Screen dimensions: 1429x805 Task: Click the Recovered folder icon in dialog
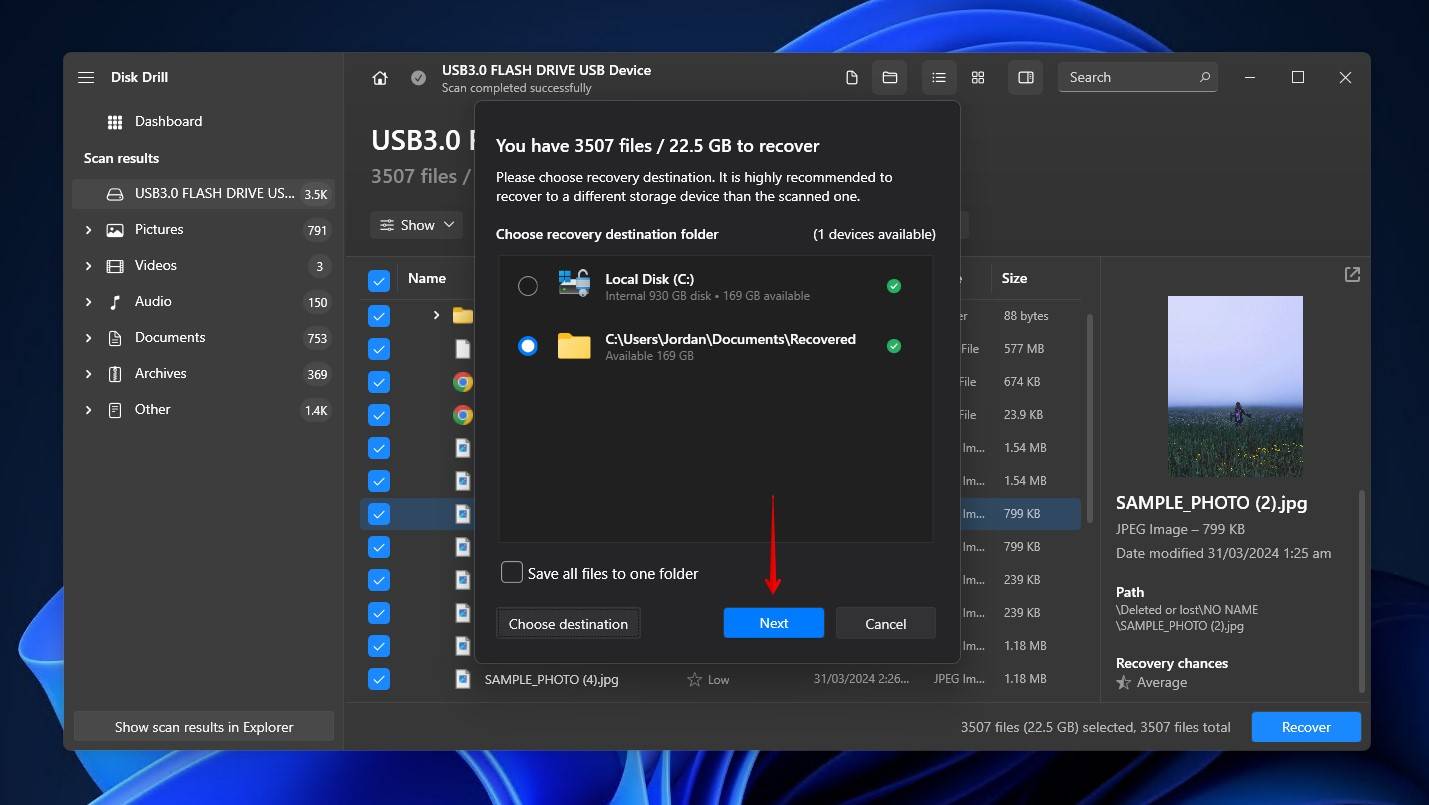pyautogui.click(x=574, y=346)
